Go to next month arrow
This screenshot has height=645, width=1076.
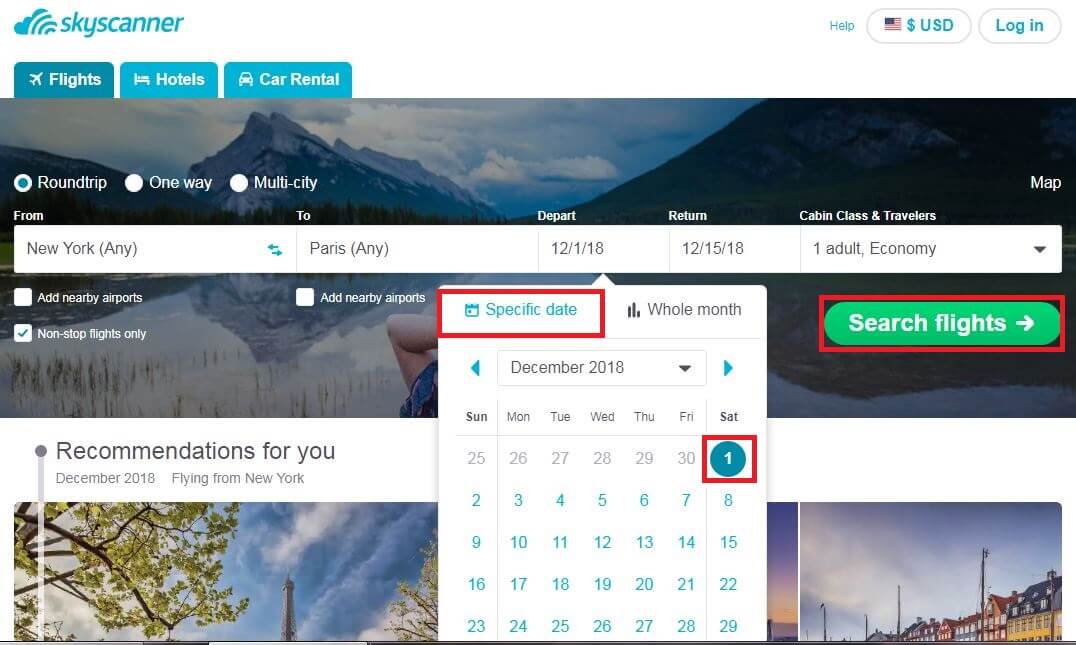tap(728, 368)
